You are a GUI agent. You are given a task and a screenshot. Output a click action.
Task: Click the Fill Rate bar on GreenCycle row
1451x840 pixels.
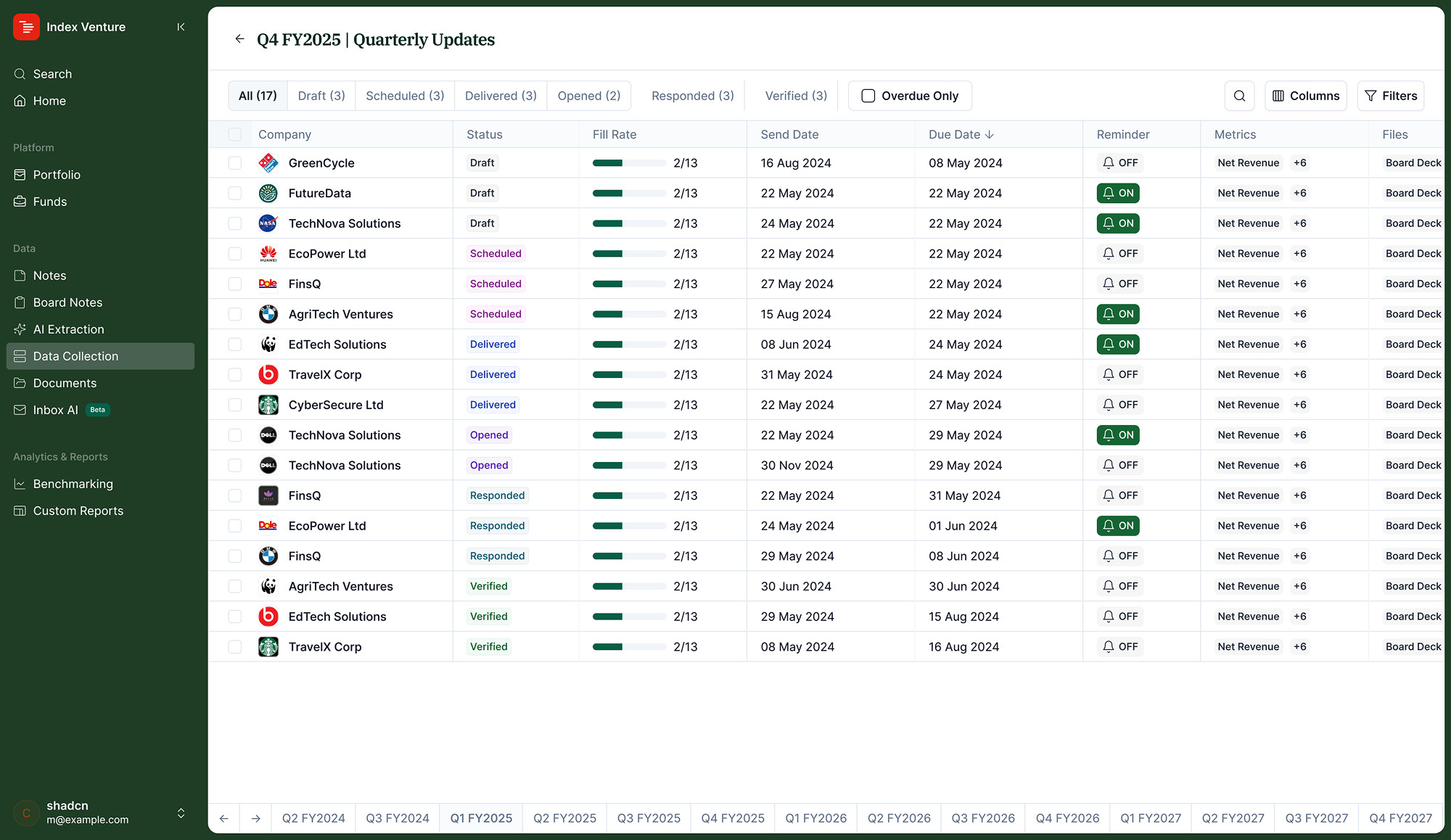(629, 163)
